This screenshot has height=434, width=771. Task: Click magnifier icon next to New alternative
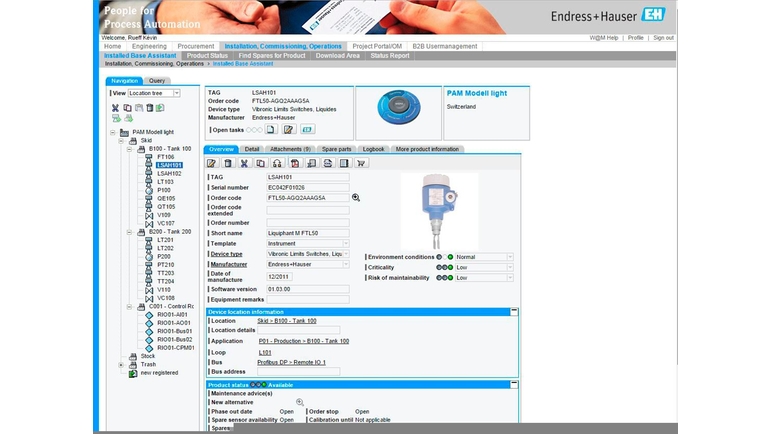[299, 402]
